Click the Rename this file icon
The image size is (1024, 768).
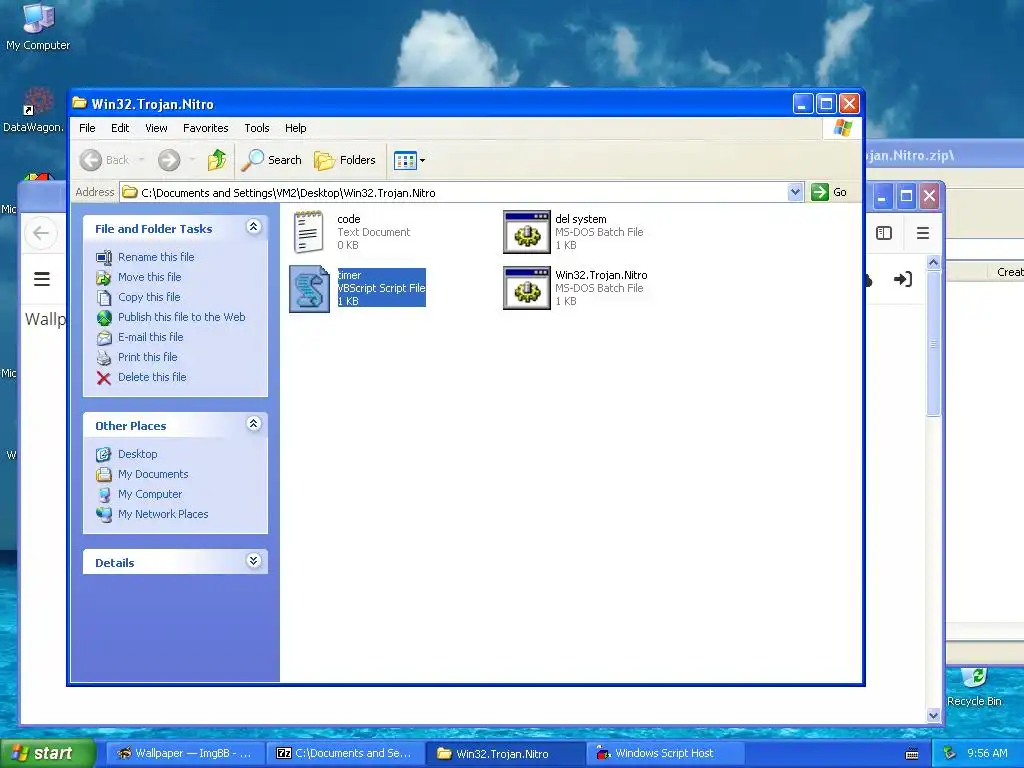(104, 257)
